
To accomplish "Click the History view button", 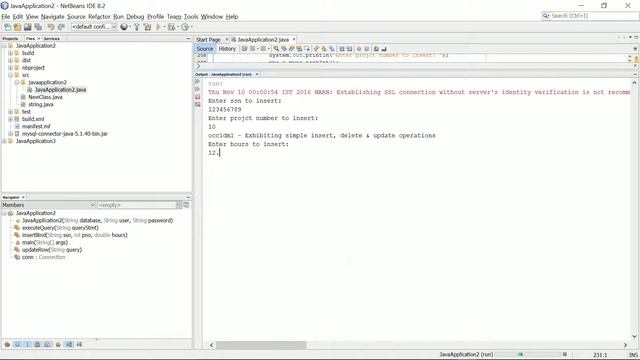I will 227,49.
